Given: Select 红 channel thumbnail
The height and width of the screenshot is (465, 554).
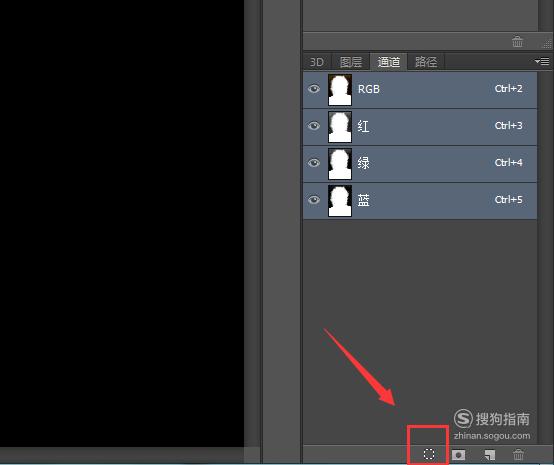Looking at the screenshot, I should tap(340, 127).
